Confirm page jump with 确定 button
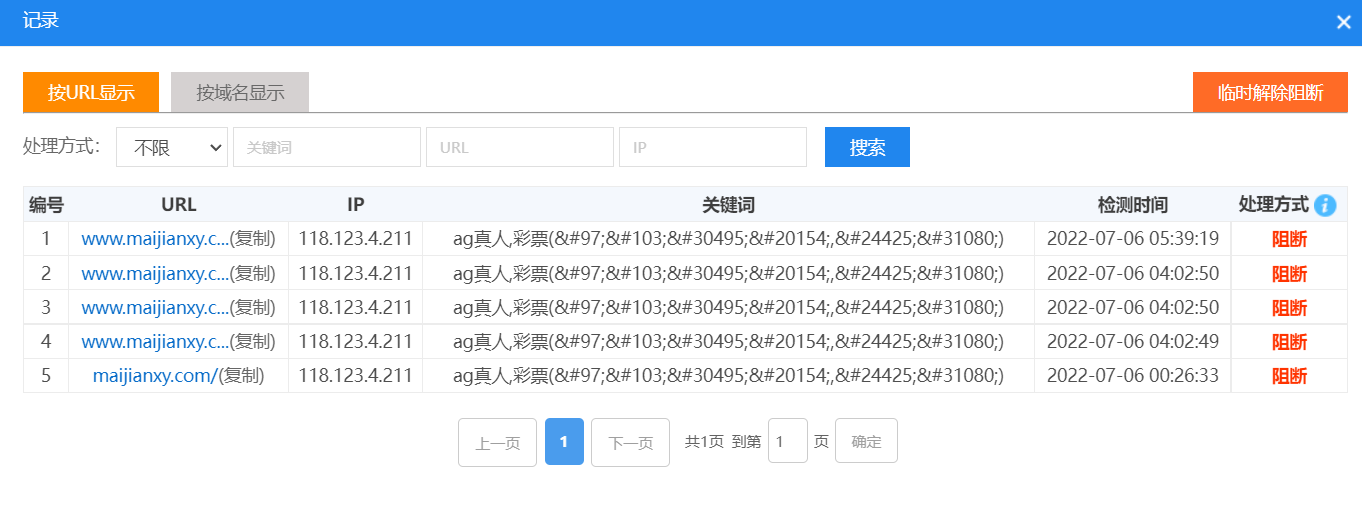 pos(866,441)
